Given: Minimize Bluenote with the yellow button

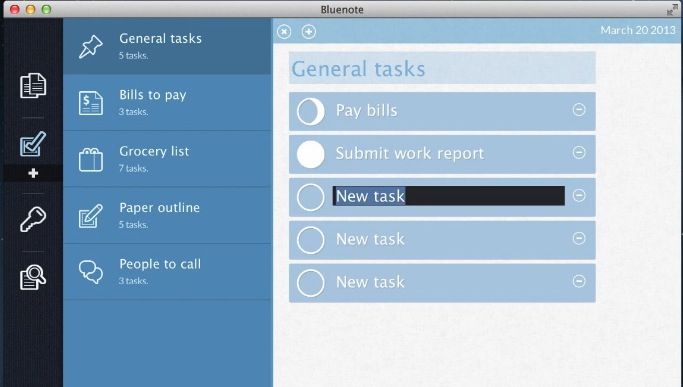Looking at the screenshot, I should 30,9.
